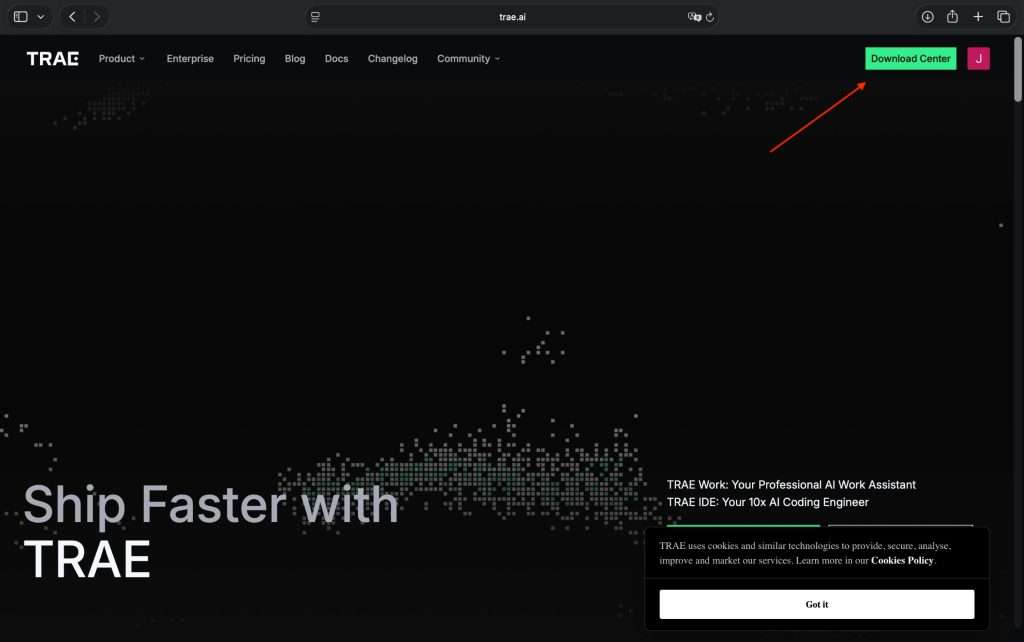Click the page's vertical scrollbar thumb

click(x=1017, y=69)
